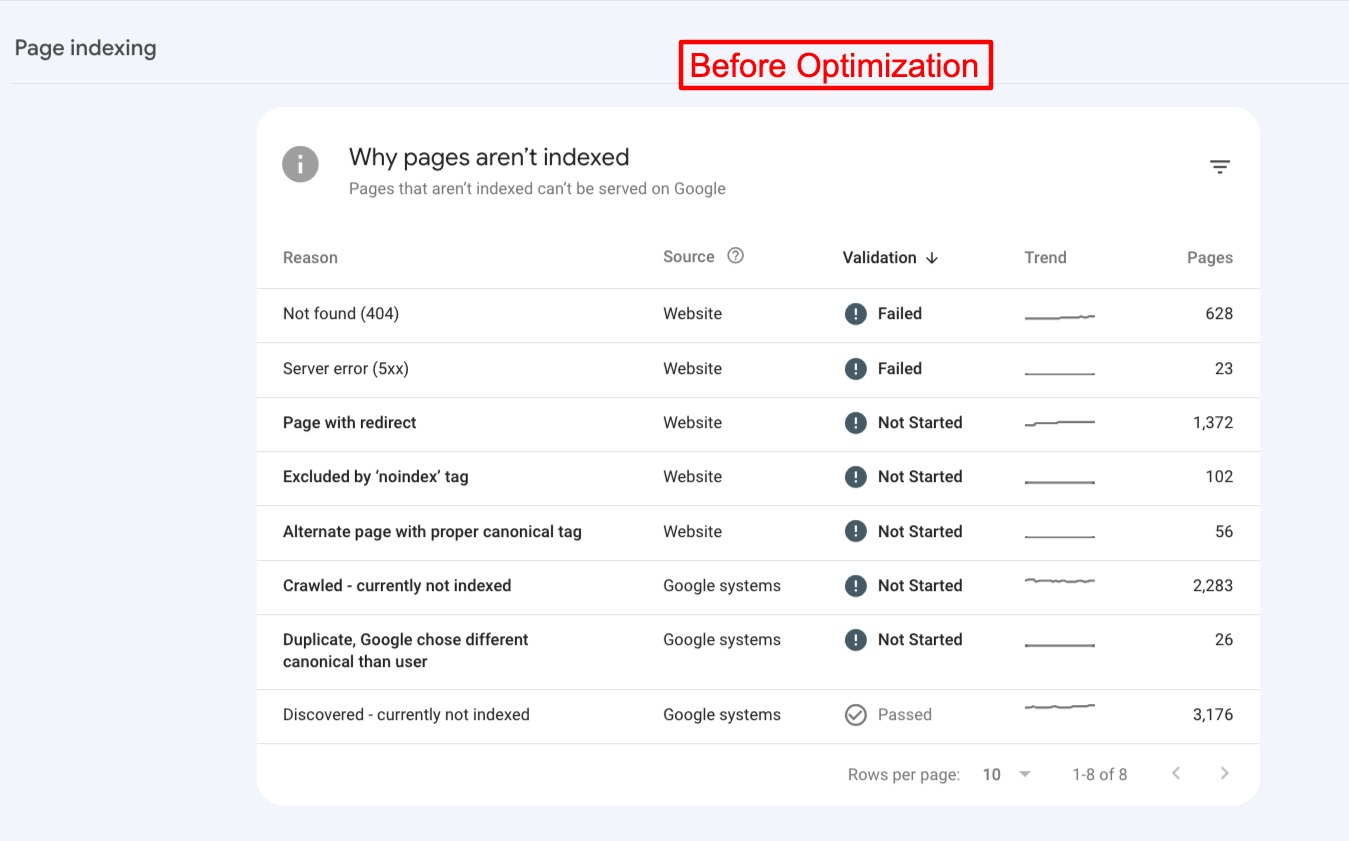Go to previous page arrow

point(1176,773)
